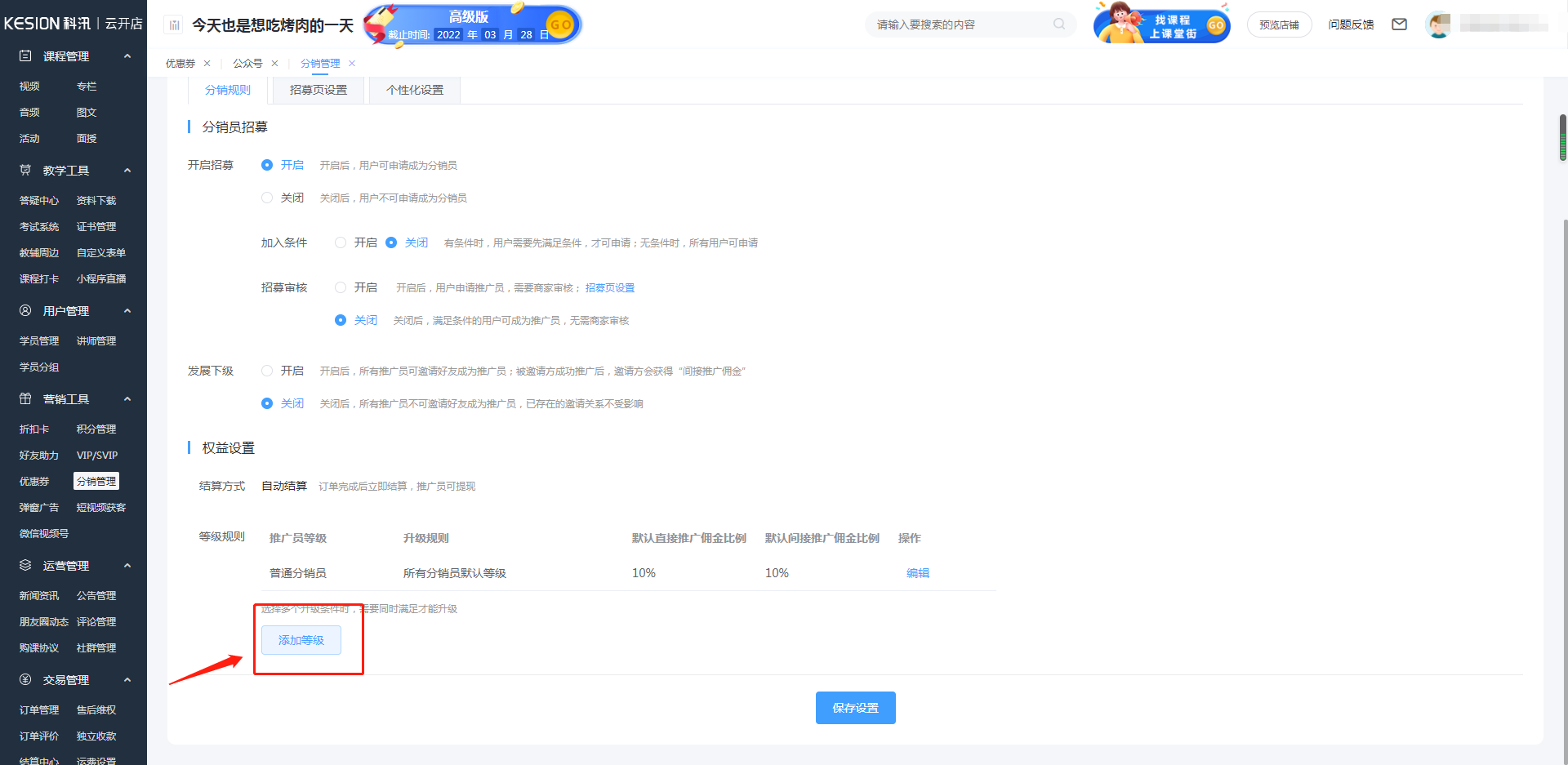Select 关闭 for 招募审核
The image size is (1568, 765).
pos(341,320)
